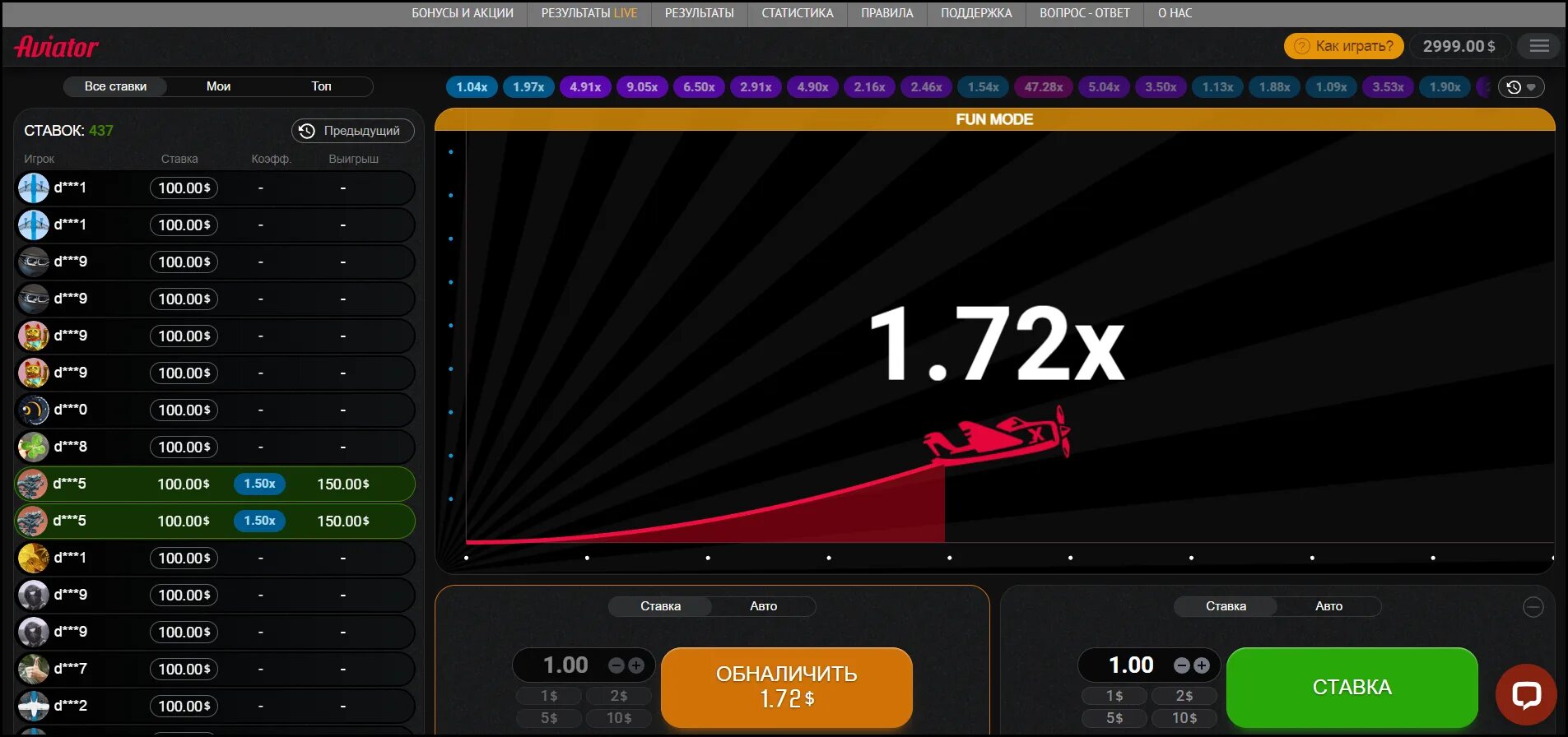Screen dimensions: 1568x737
Task: Select 5$ quick bet in left panel
Action: (549, 718)
